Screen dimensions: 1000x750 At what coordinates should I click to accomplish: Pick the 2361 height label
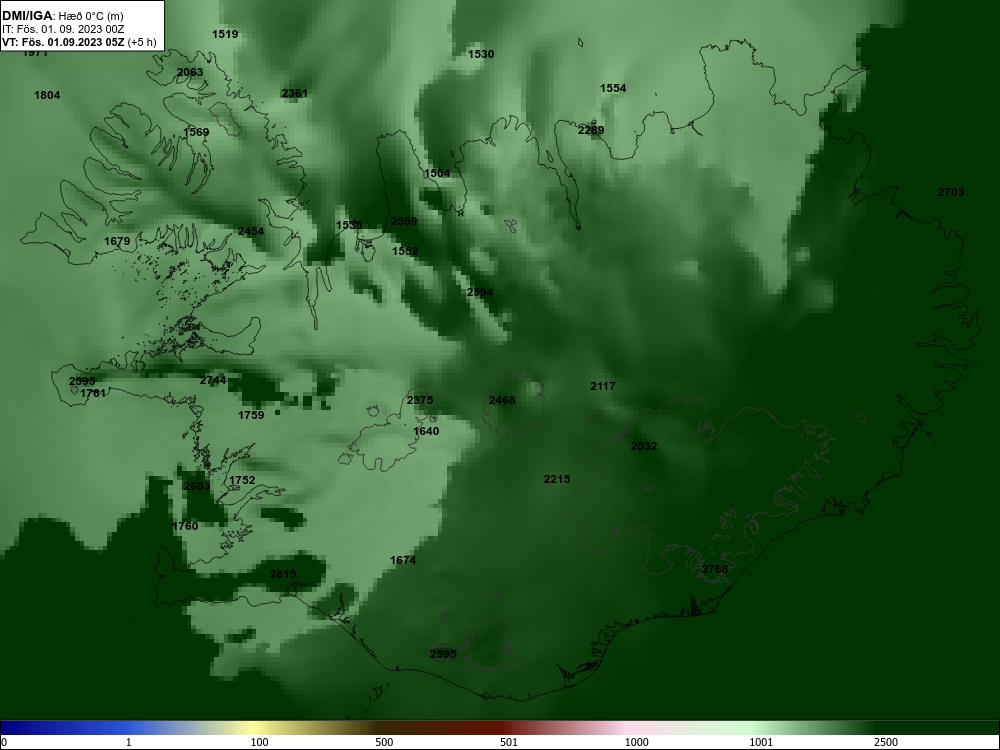295,93
